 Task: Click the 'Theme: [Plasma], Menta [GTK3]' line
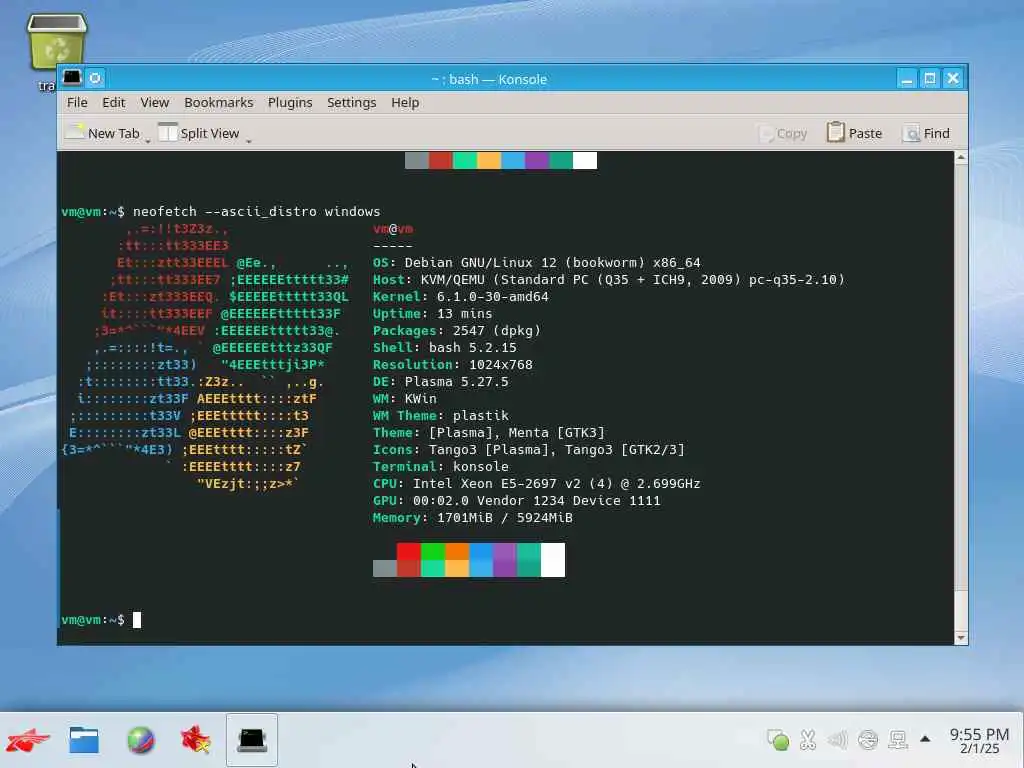tap(488, 432)
